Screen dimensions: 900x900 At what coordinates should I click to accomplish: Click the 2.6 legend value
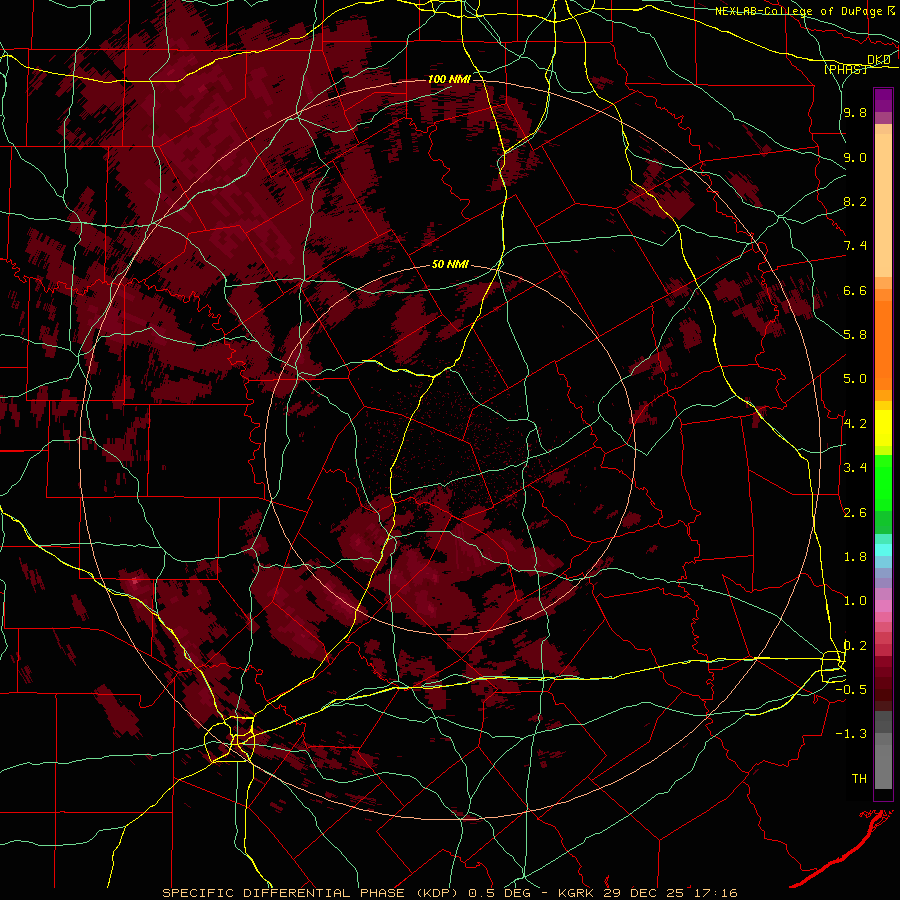855,513
